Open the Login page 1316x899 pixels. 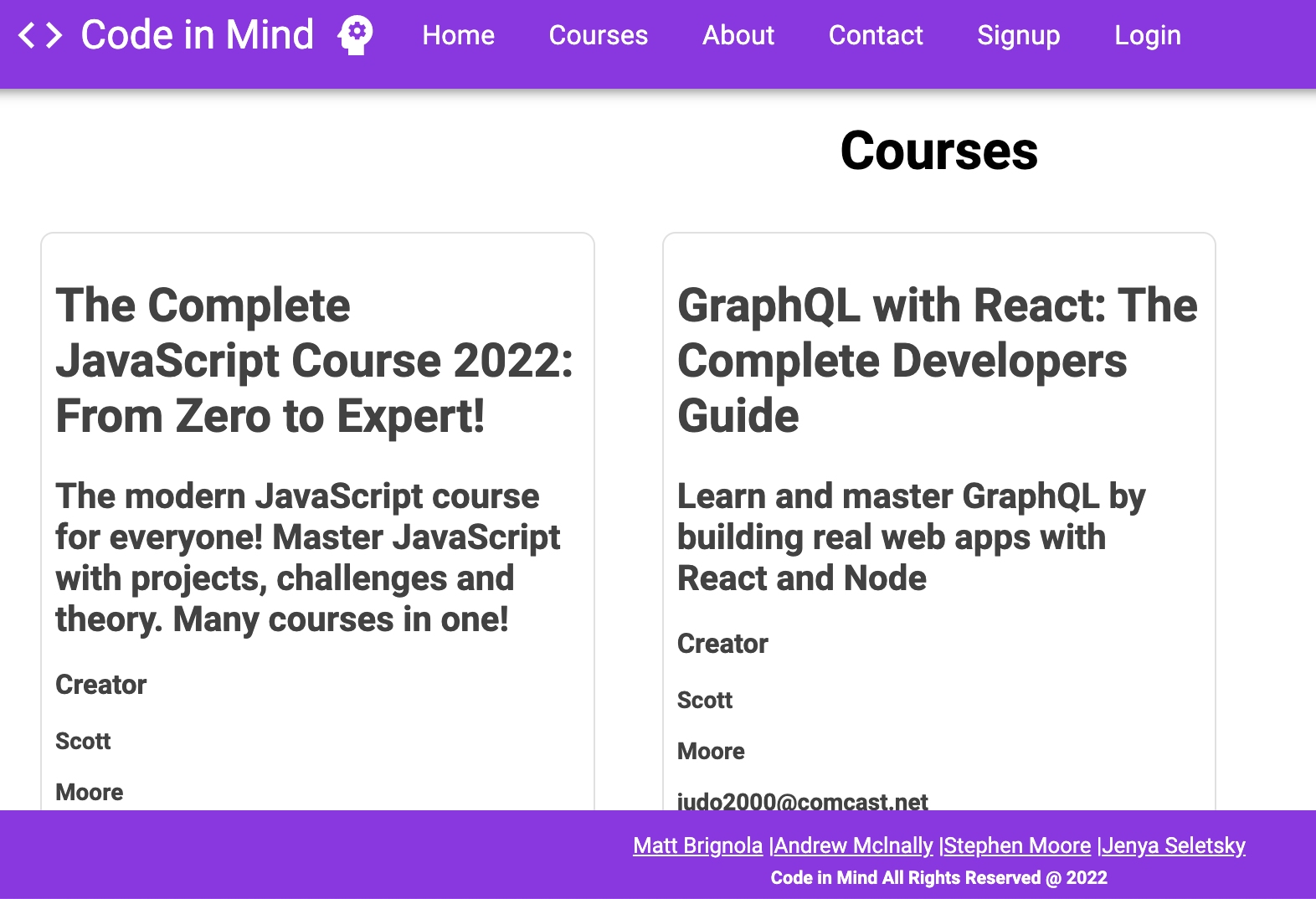(x=1148, y=35)
